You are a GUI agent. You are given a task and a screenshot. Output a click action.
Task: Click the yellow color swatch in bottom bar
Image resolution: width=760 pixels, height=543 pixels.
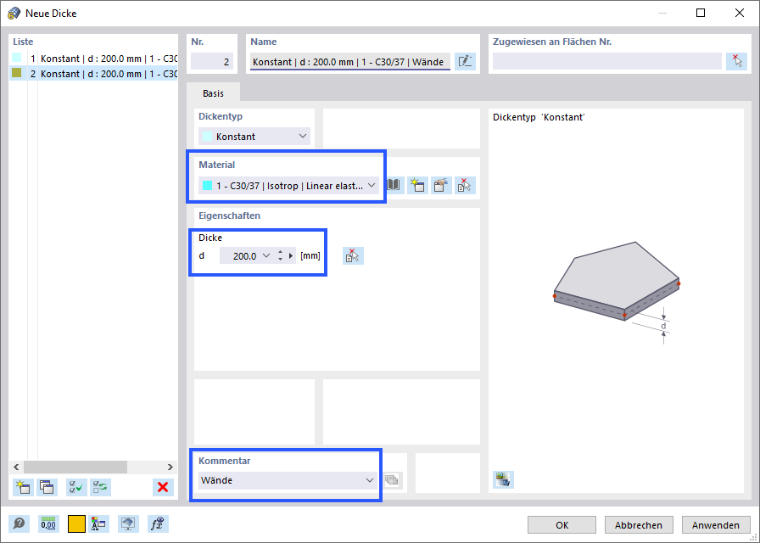(x=77, y=524)
